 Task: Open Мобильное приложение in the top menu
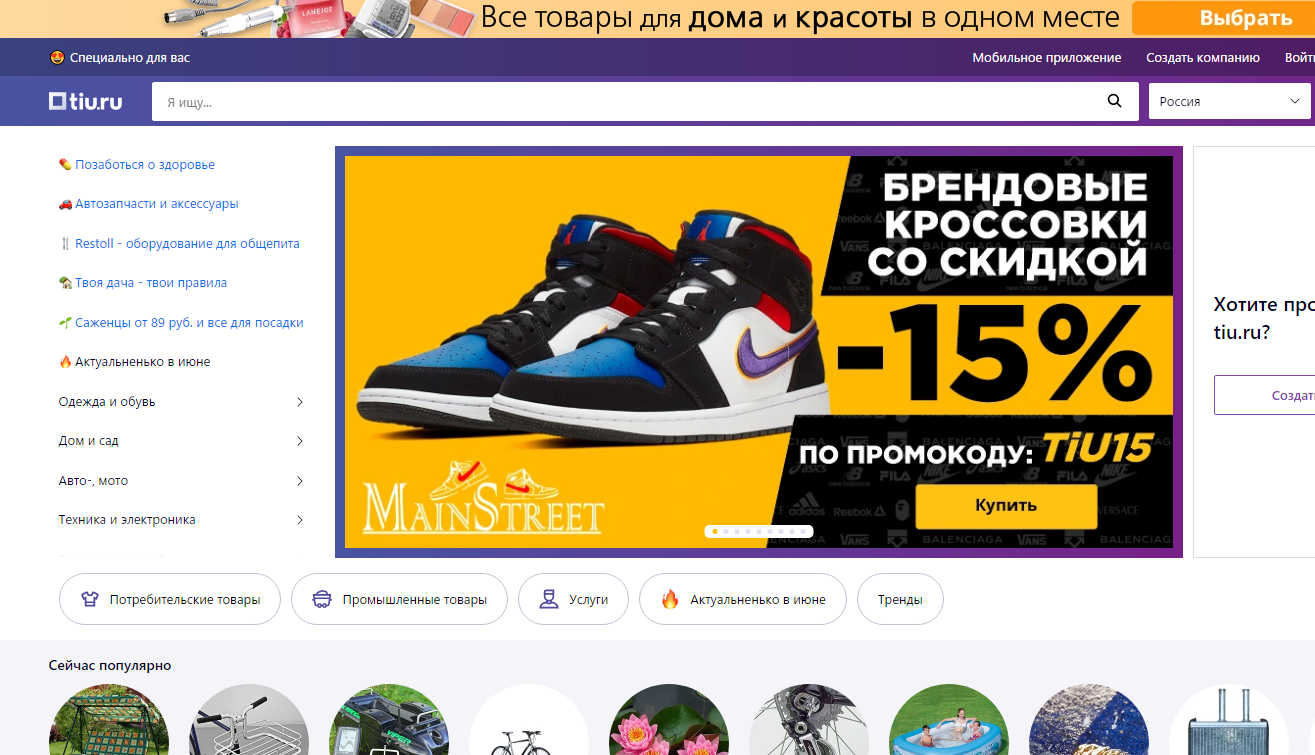pos(1047,58)
